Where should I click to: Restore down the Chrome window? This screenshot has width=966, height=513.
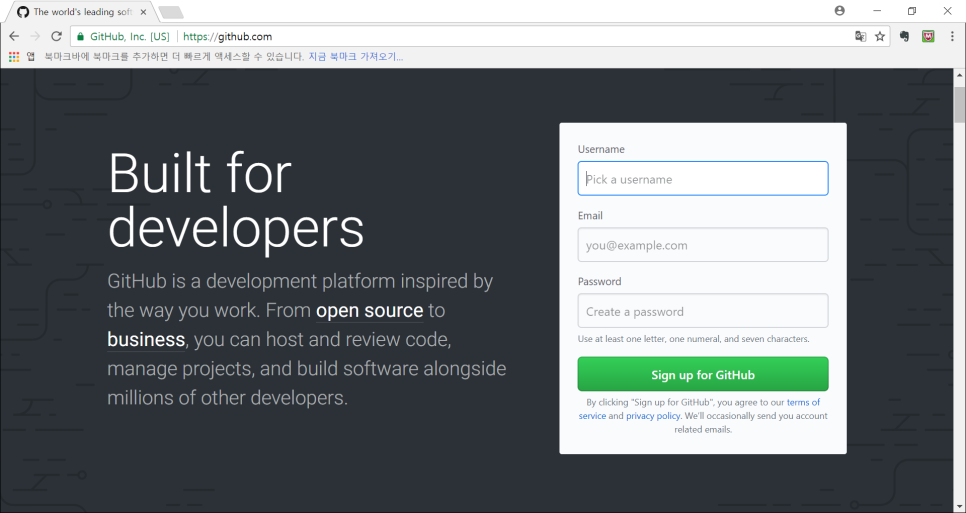(912, 10)
